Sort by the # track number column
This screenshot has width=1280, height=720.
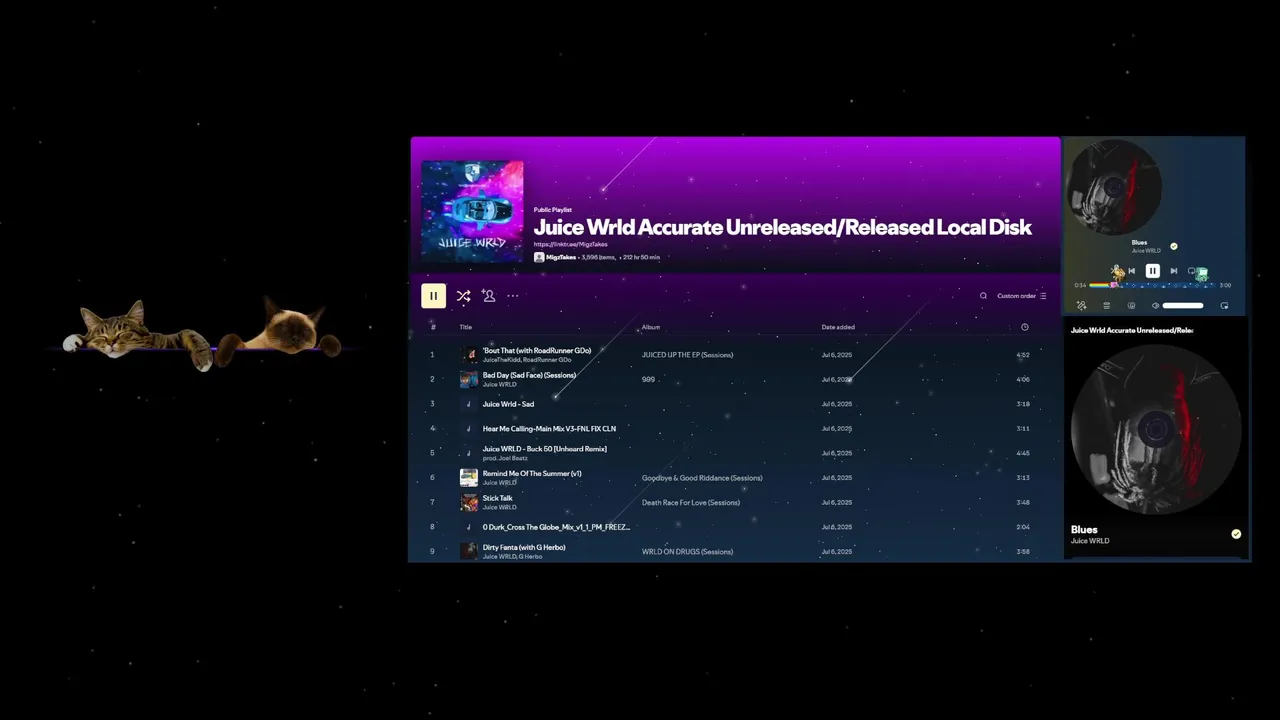tap(433, 327)
